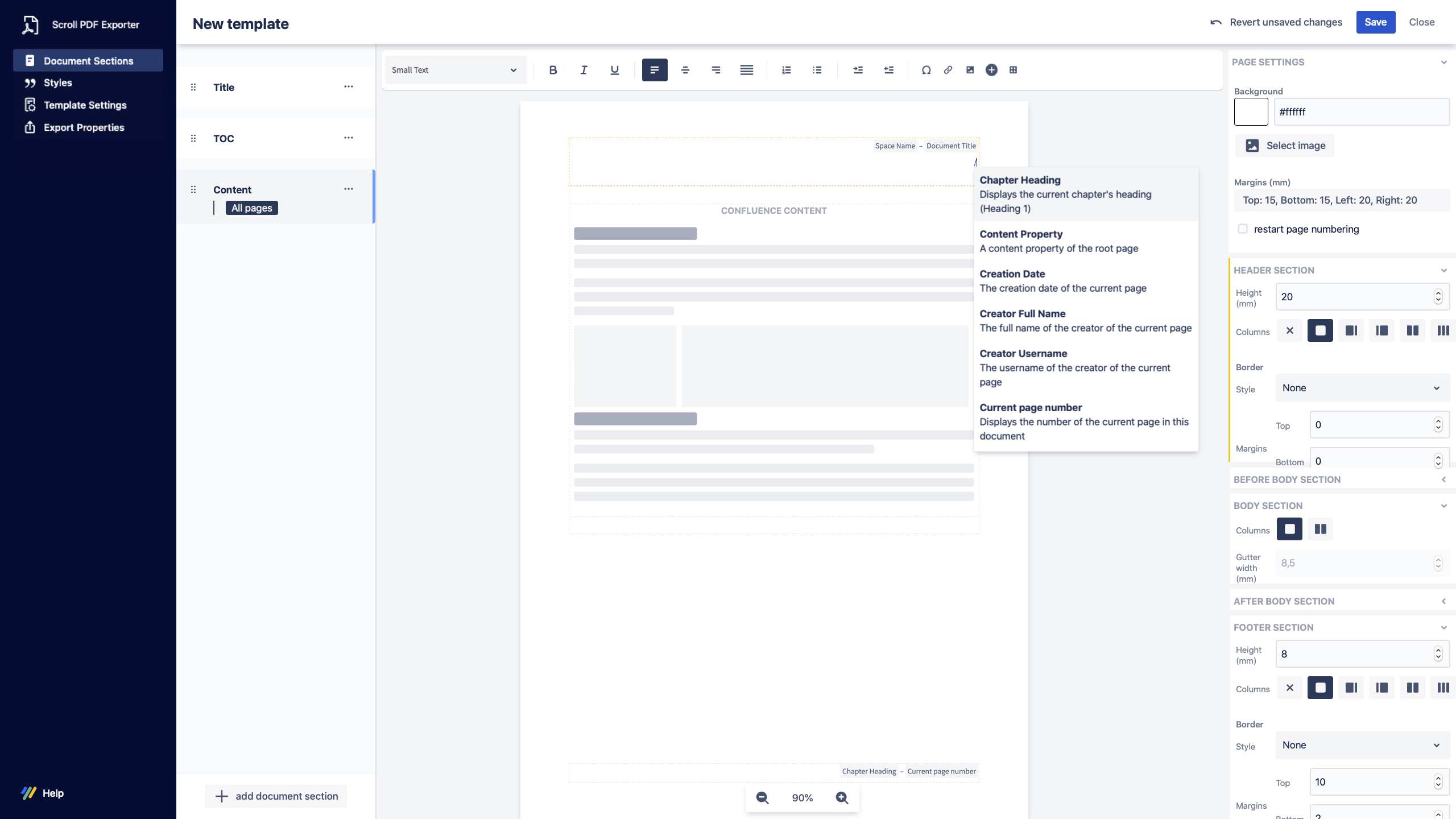
Task: Save the template
Action: (1375, 22)
